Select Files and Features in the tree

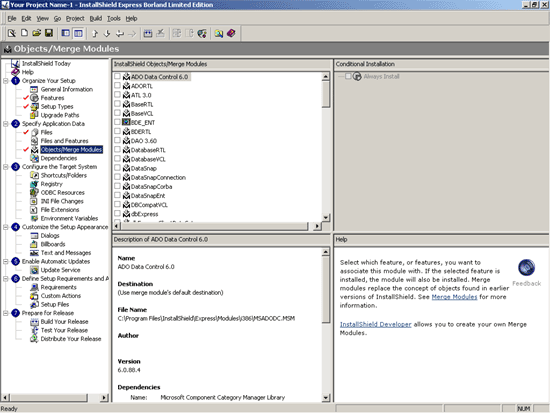[x=64, y=141]
